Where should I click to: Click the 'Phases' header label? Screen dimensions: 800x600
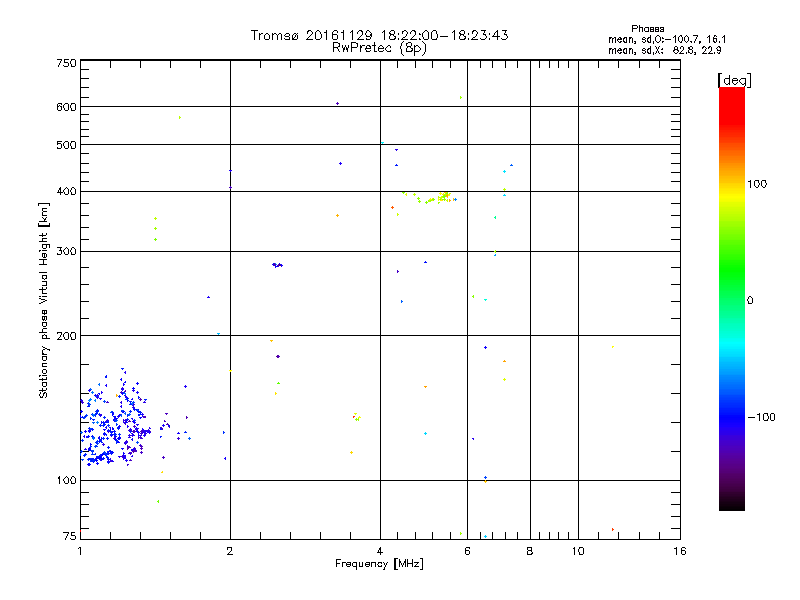(647, 29)
